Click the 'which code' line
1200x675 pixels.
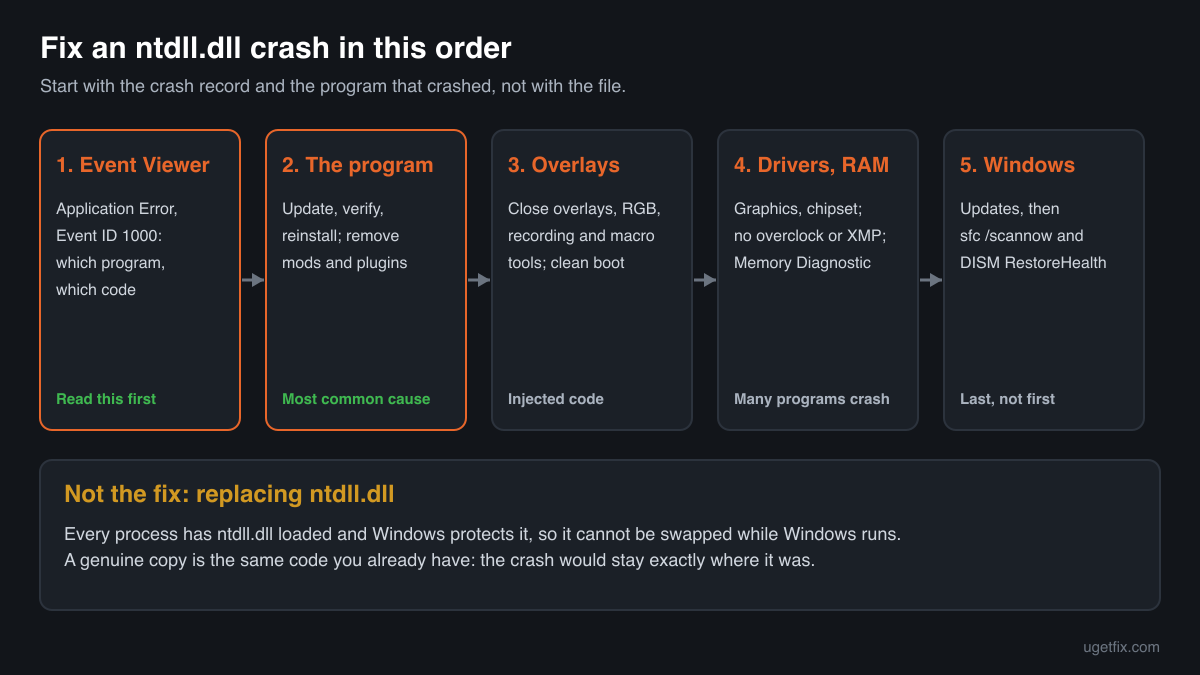[x=96, y=290]
